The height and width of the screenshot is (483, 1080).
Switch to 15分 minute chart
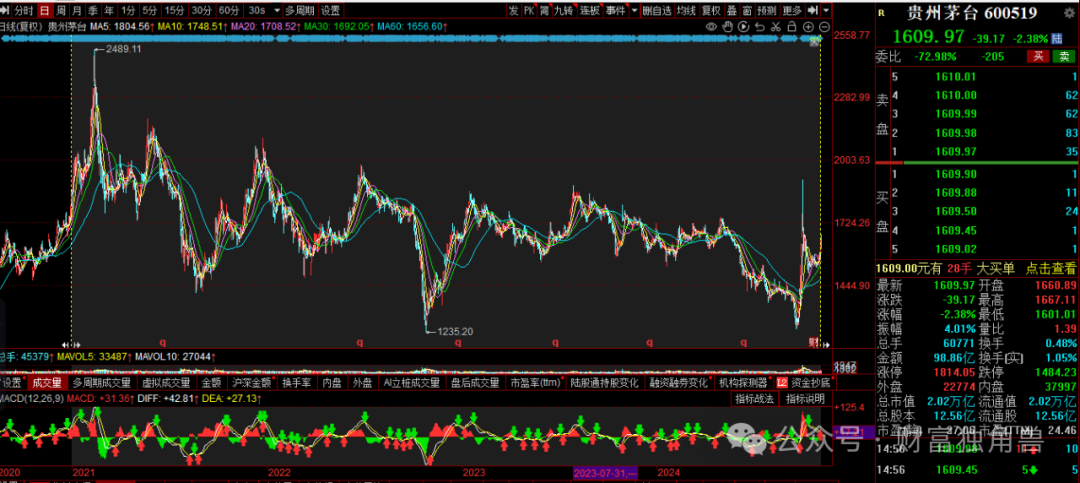(175, 10)
